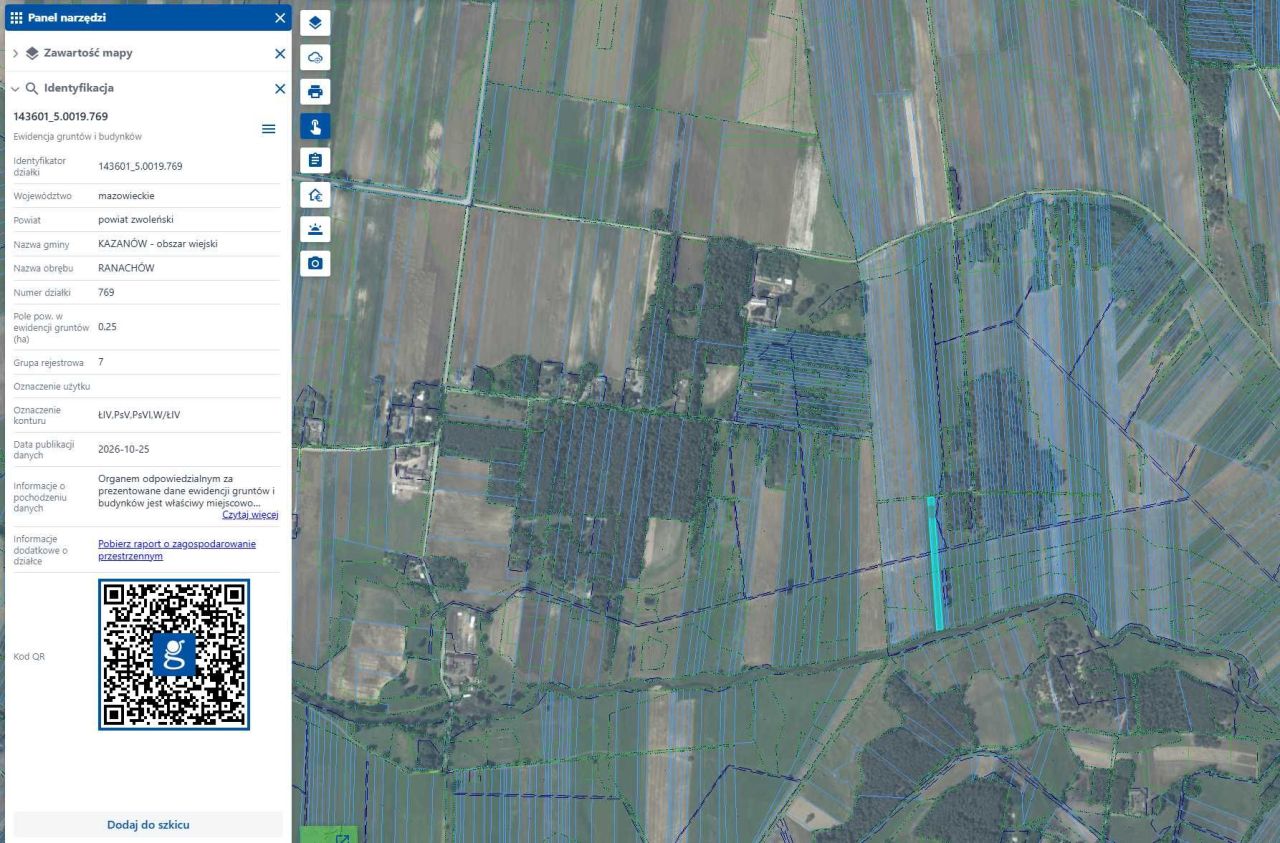Click the Identyfikacja search icon
1280x843 pixels.
pos(32,88)
